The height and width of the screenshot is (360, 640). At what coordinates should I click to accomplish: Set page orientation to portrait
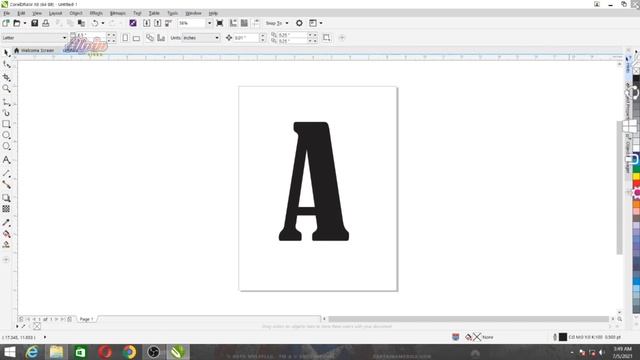tap(125, 38)
